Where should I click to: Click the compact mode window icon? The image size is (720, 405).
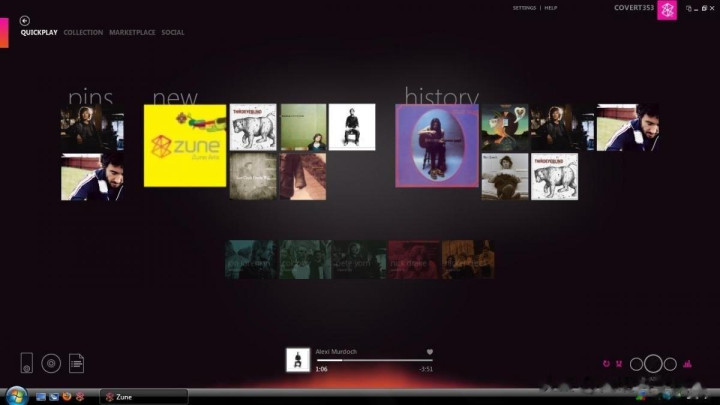click(x=688, y=8)
